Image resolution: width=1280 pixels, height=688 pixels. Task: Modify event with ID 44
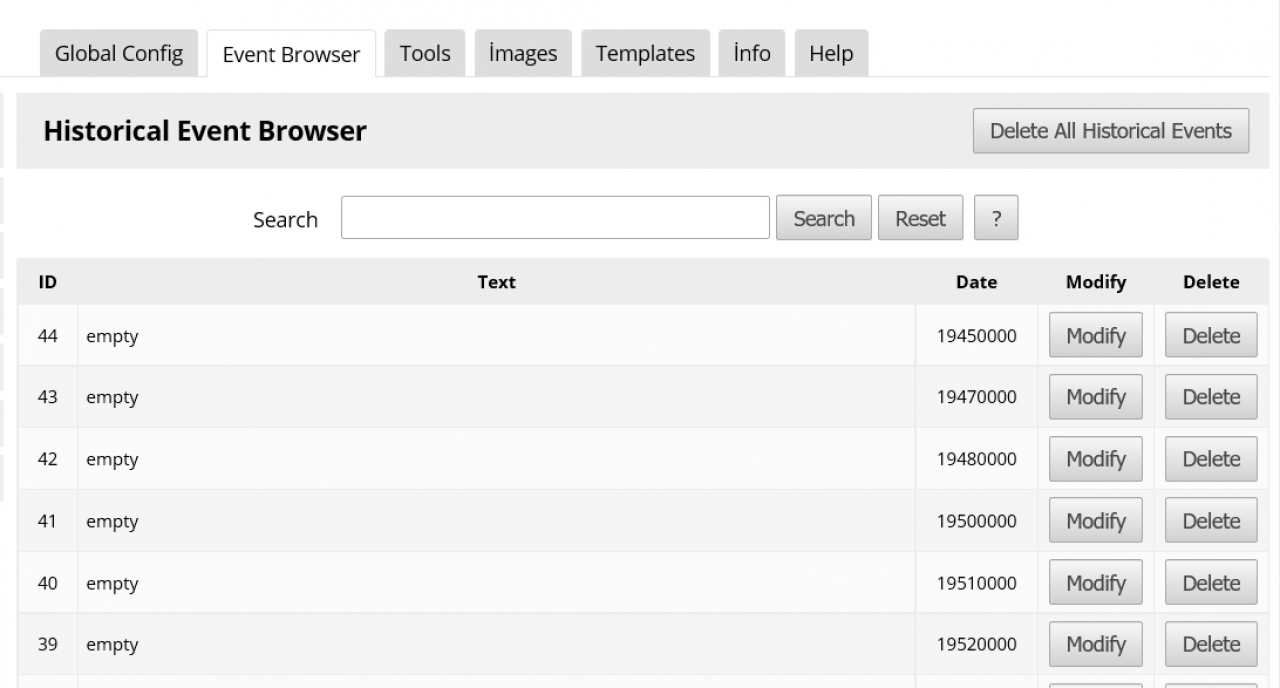1096,336
